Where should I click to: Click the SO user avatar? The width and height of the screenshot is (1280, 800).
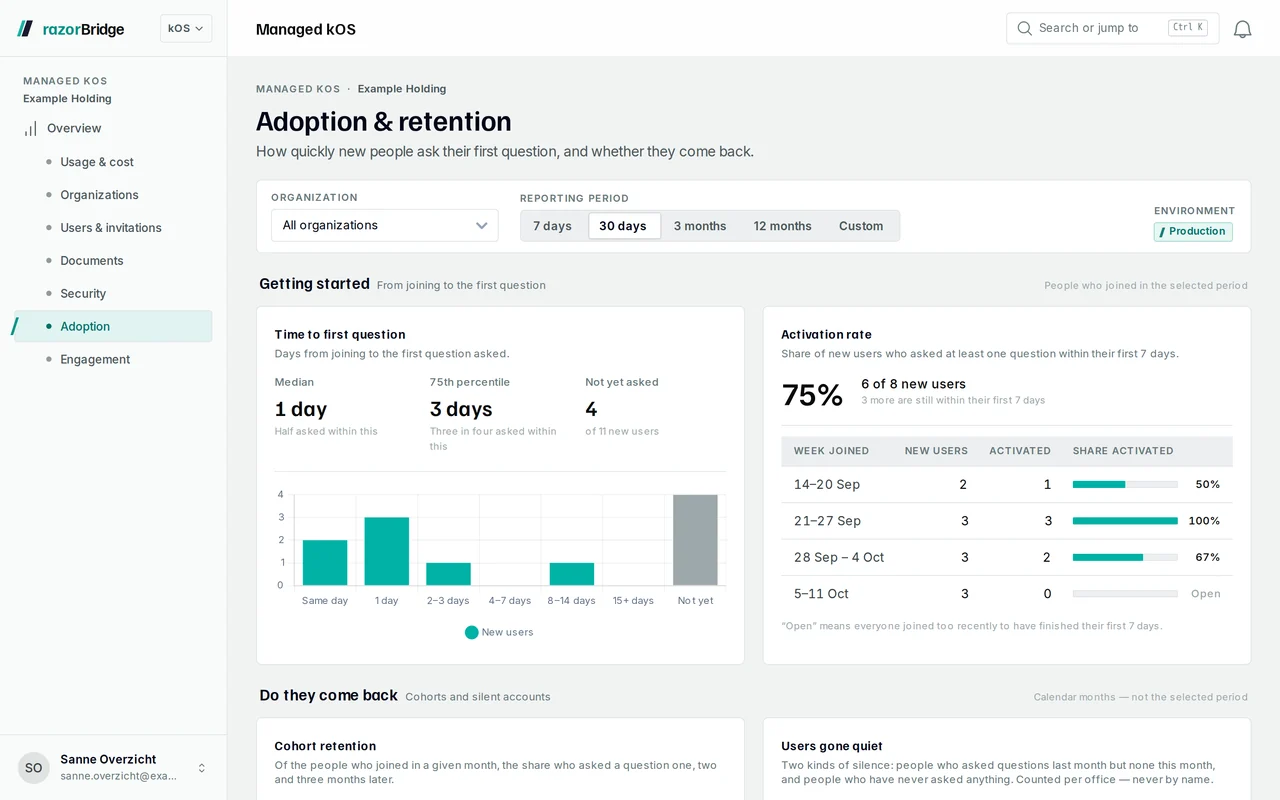34,768
